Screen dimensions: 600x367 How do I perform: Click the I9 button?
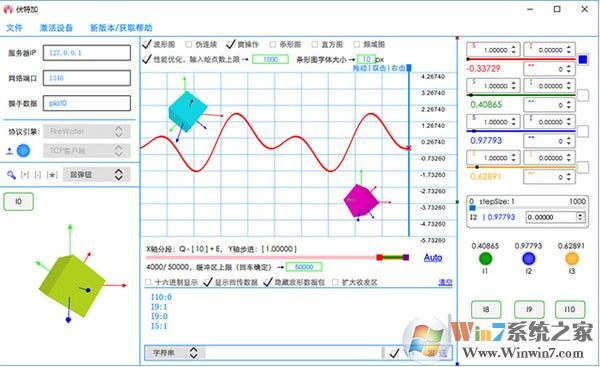(x=529, y=309)
